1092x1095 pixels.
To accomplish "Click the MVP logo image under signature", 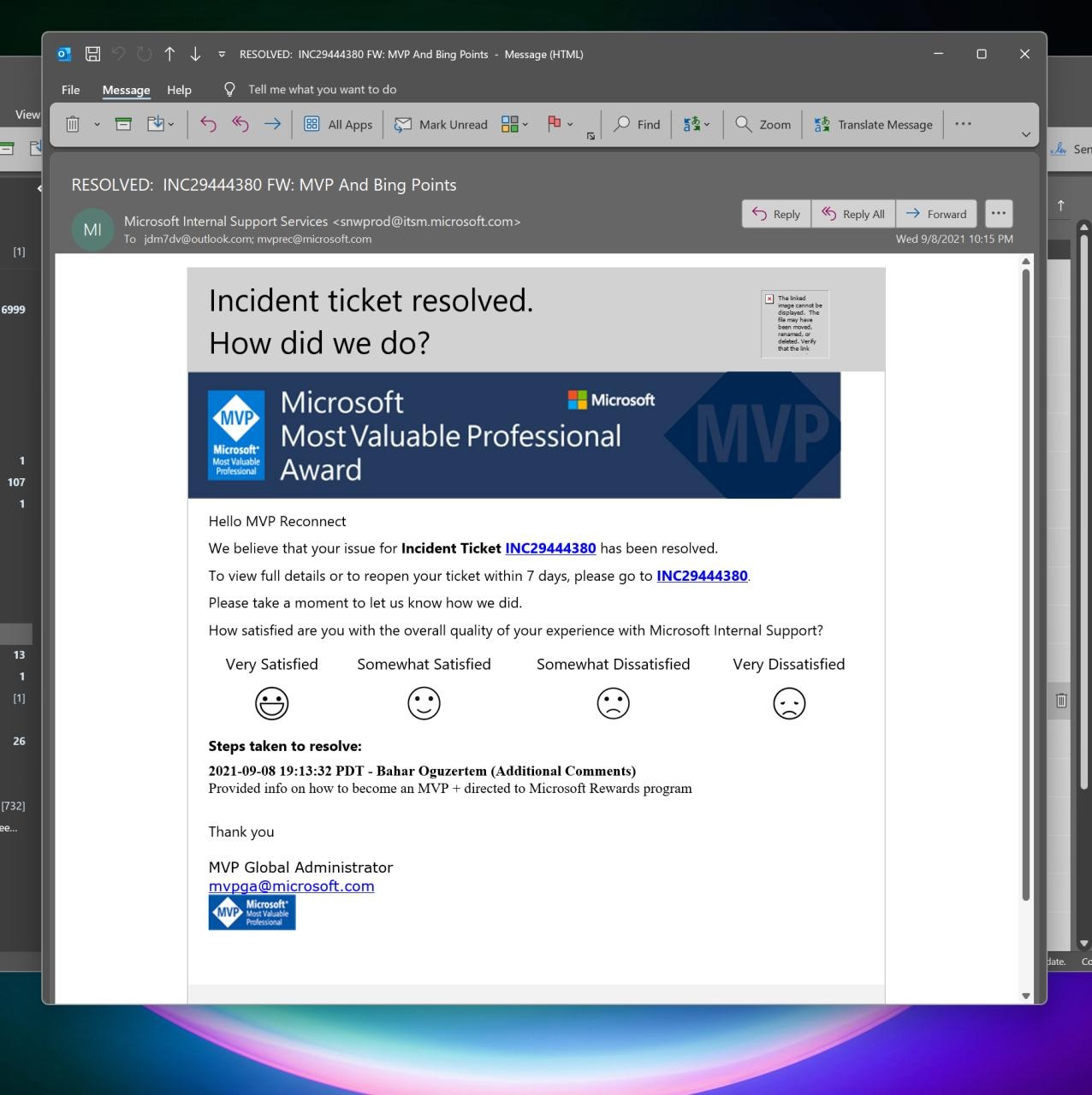I will [252, 913].
